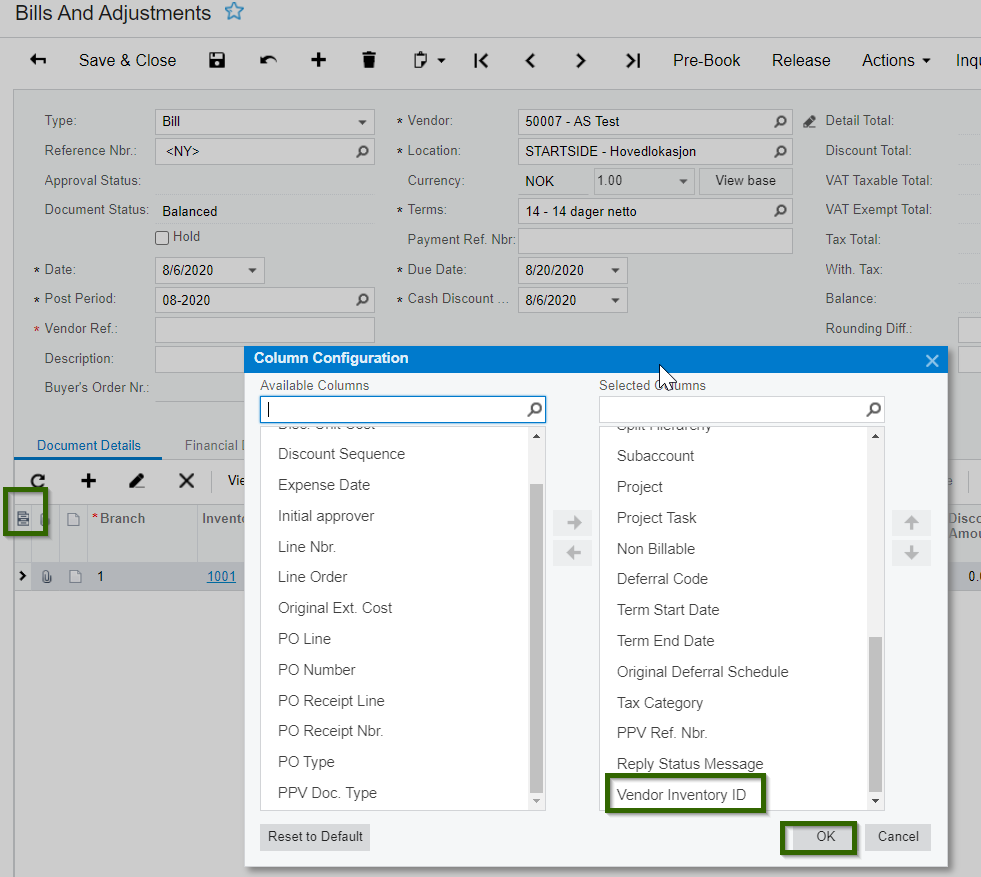Go to the previous record
This screenshot has height=877, width=981.
tap(531, 61)
